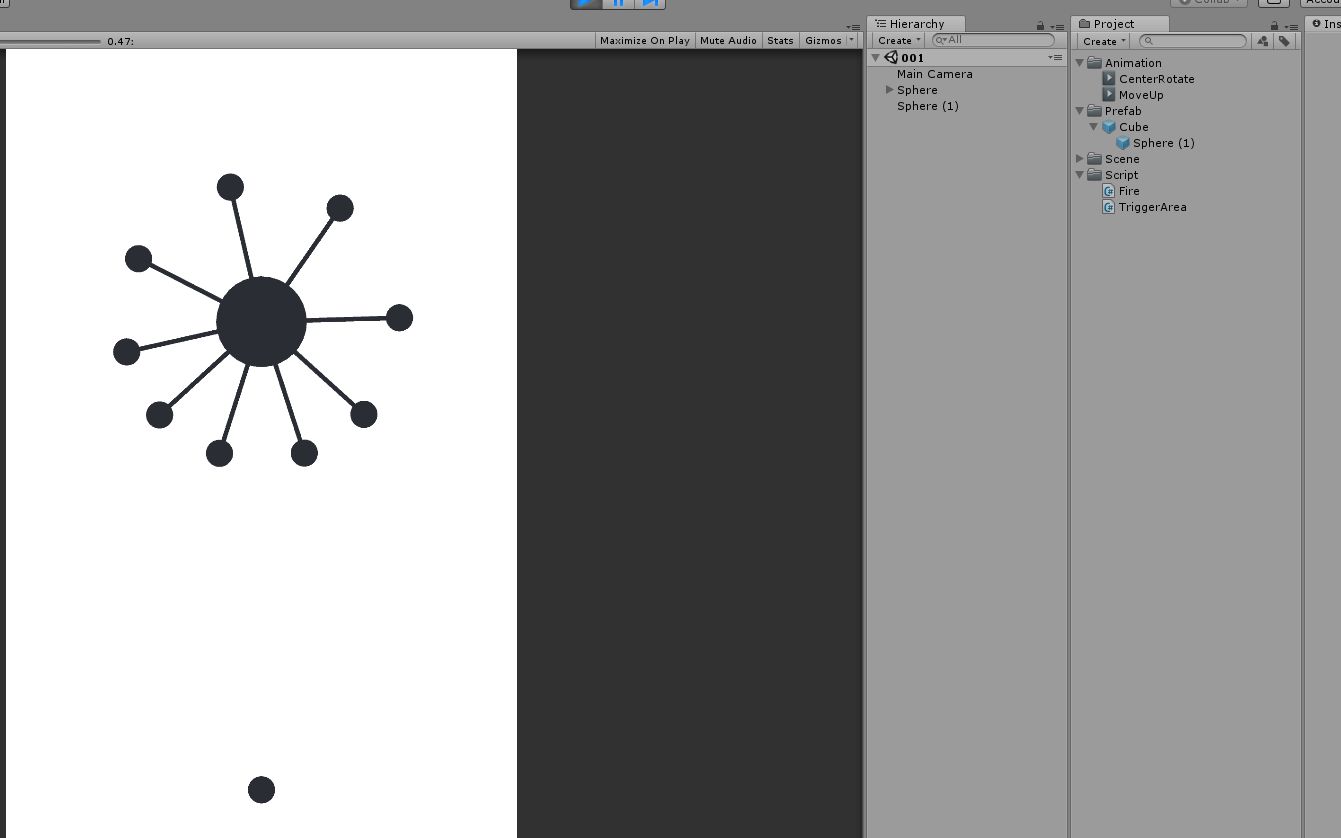The height and width of the screenshot is (838, 1341).
Task: Click the Script folder icon
Action: (x=1094, y=175)
